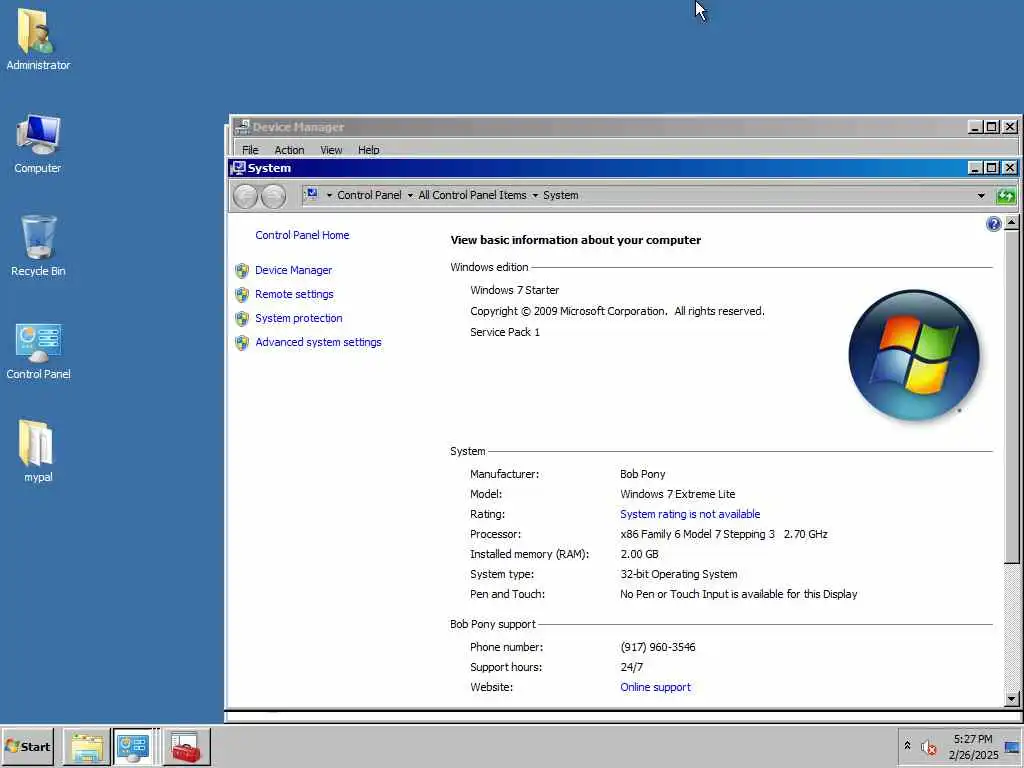Show hidden system tray icons
This screenshot has width=1024, height=768.
(907, 746)
